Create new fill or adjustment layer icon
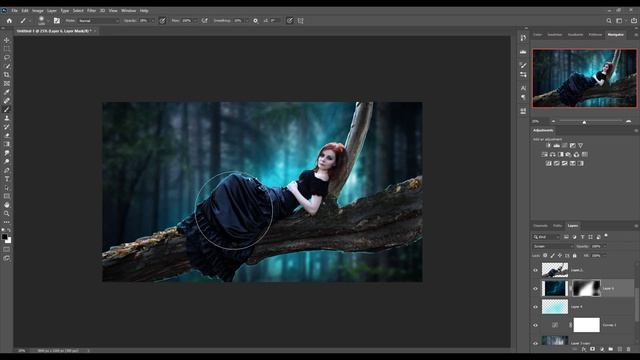This screenshot has height=360, width=640. (602, 349)
